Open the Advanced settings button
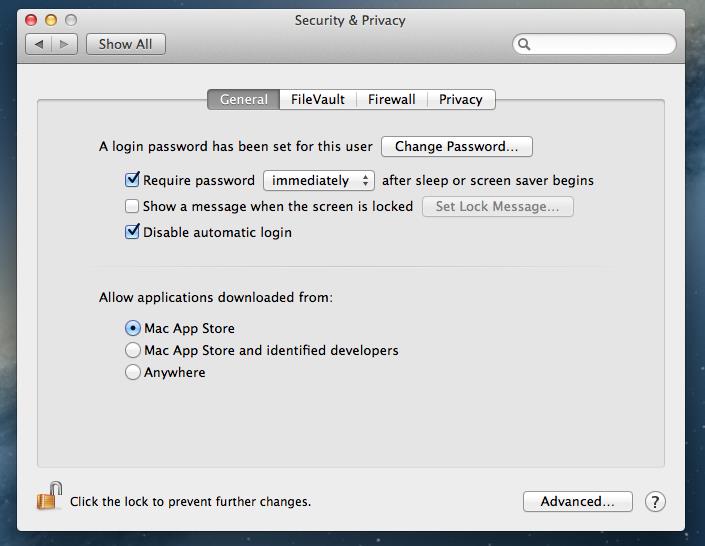Viewport: 705px width, 546px height. (577, 501)
